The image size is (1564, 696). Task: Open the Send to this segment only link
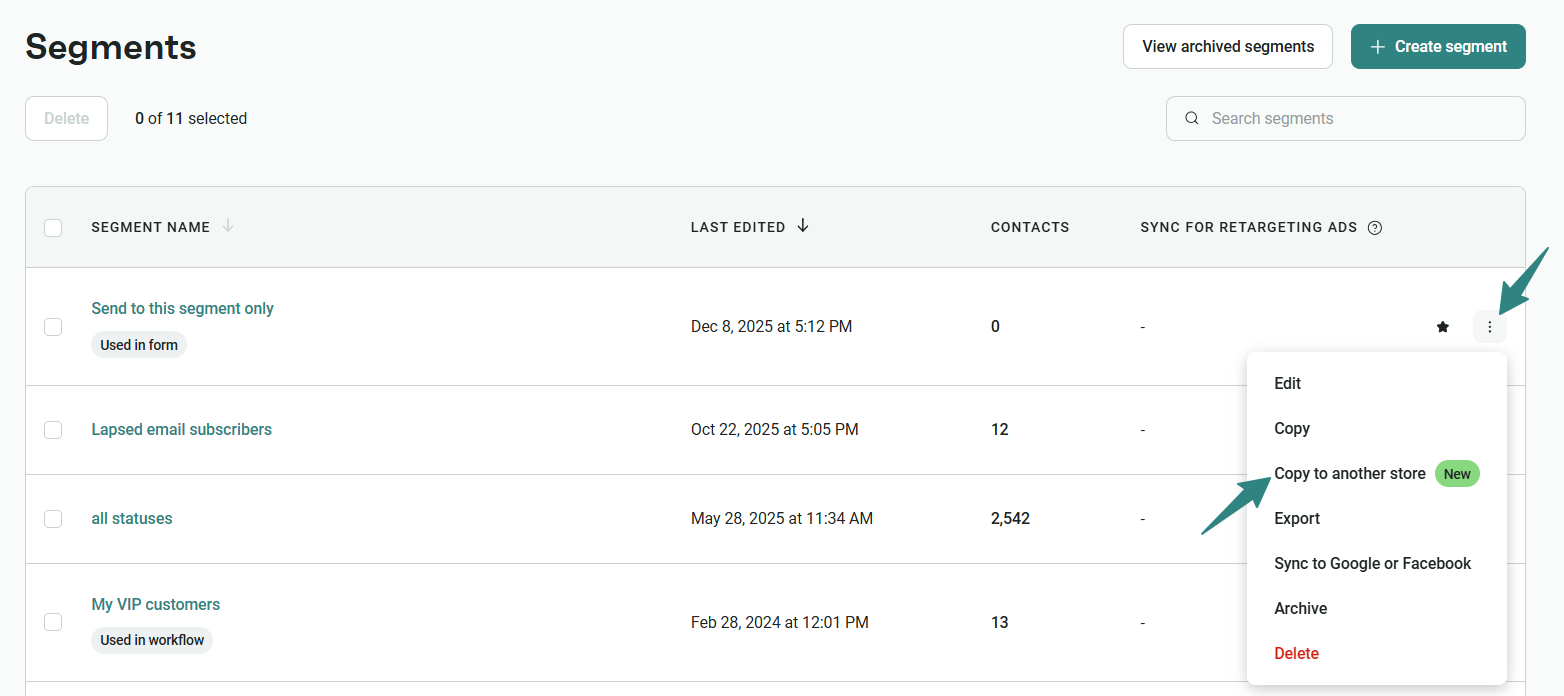click(182, 309)
